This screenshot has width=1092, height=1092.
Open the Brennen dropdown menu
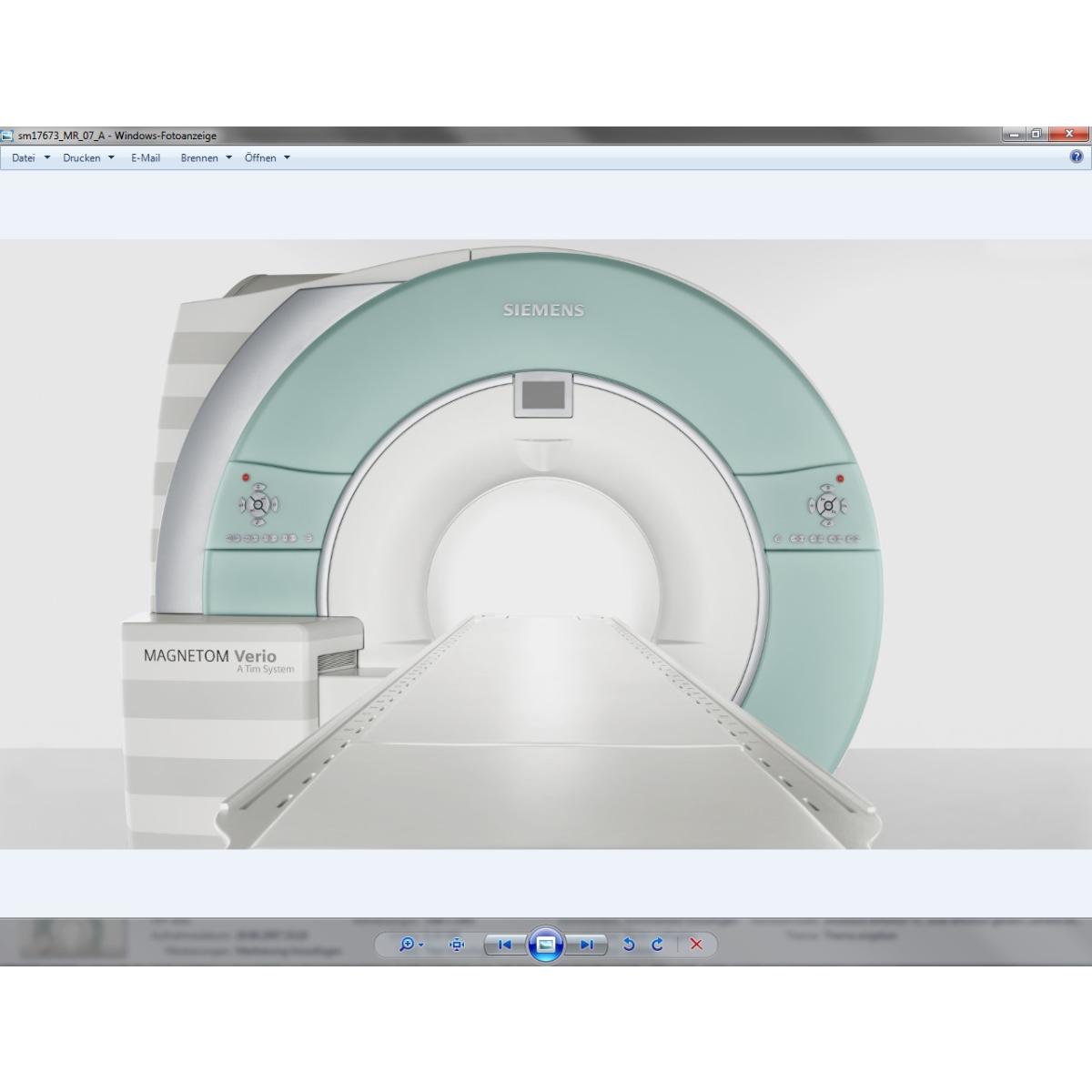(206, 157)
